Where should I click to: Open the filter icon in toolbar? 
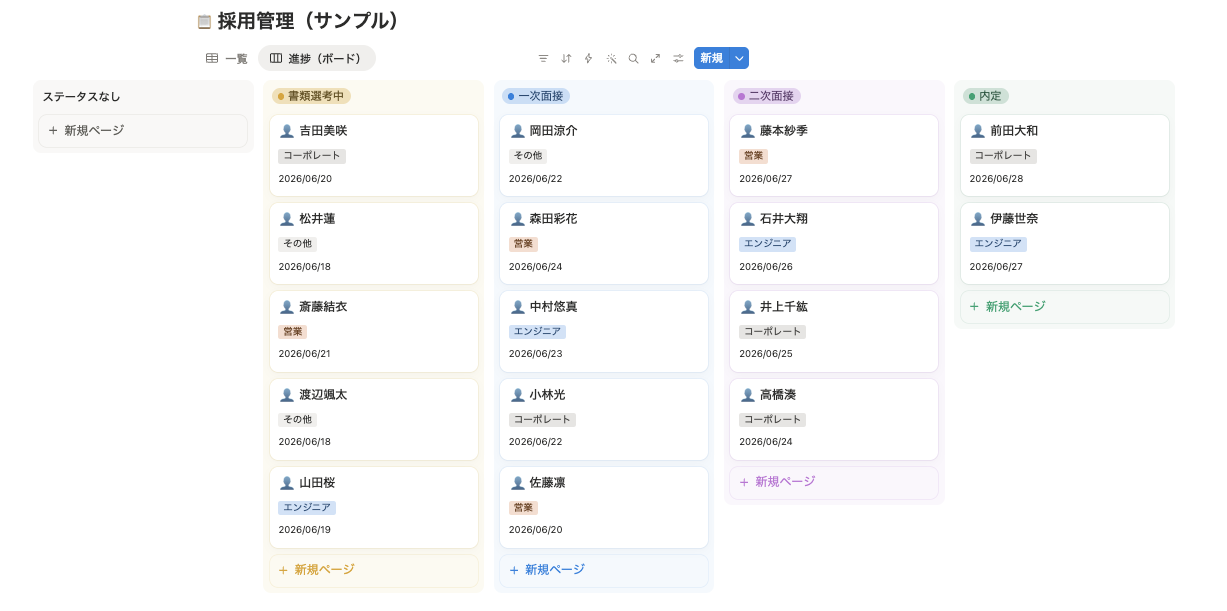tap(543, 58)
